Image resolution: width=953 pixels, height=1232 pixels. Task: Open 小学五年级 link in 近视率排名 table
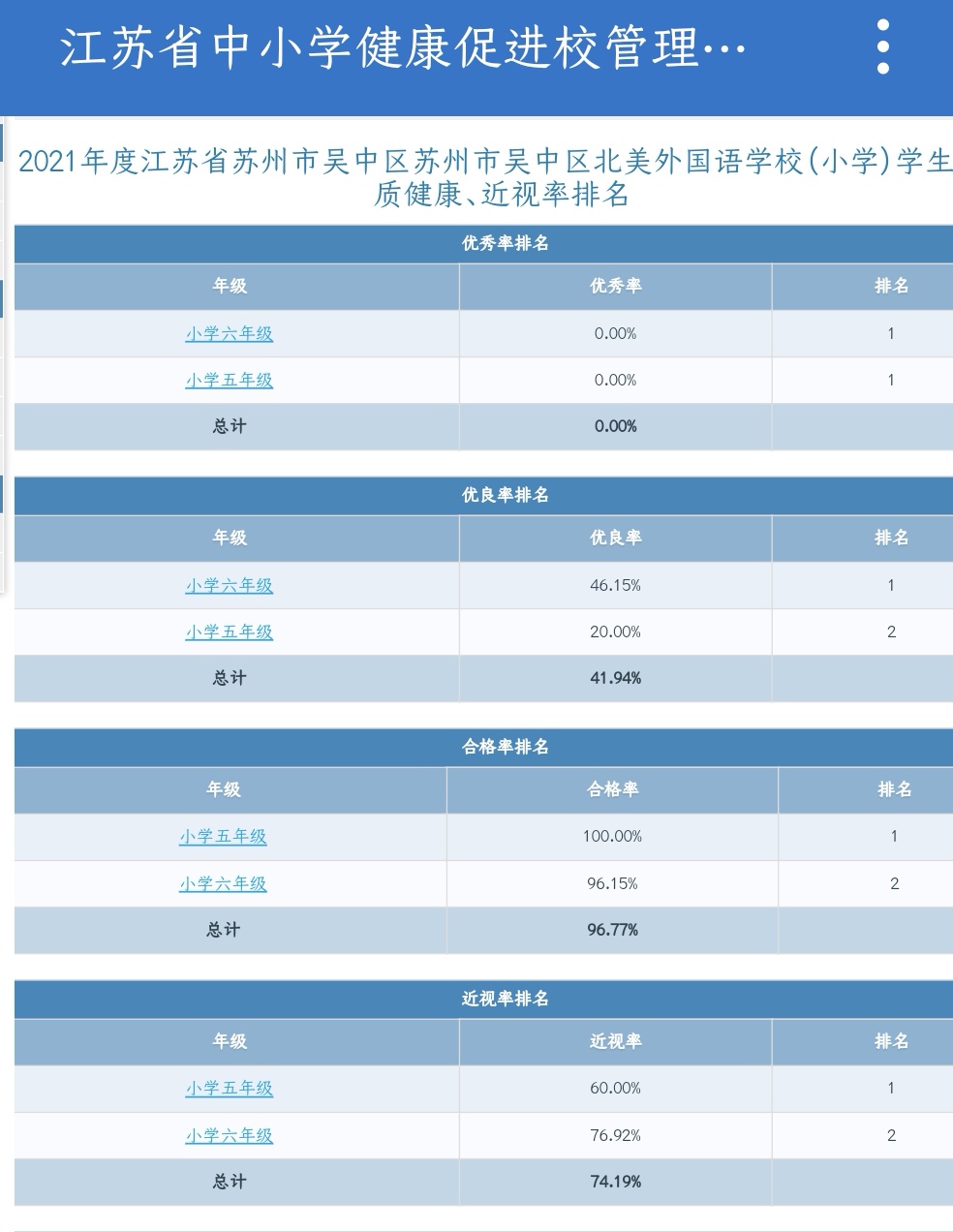230,1088
